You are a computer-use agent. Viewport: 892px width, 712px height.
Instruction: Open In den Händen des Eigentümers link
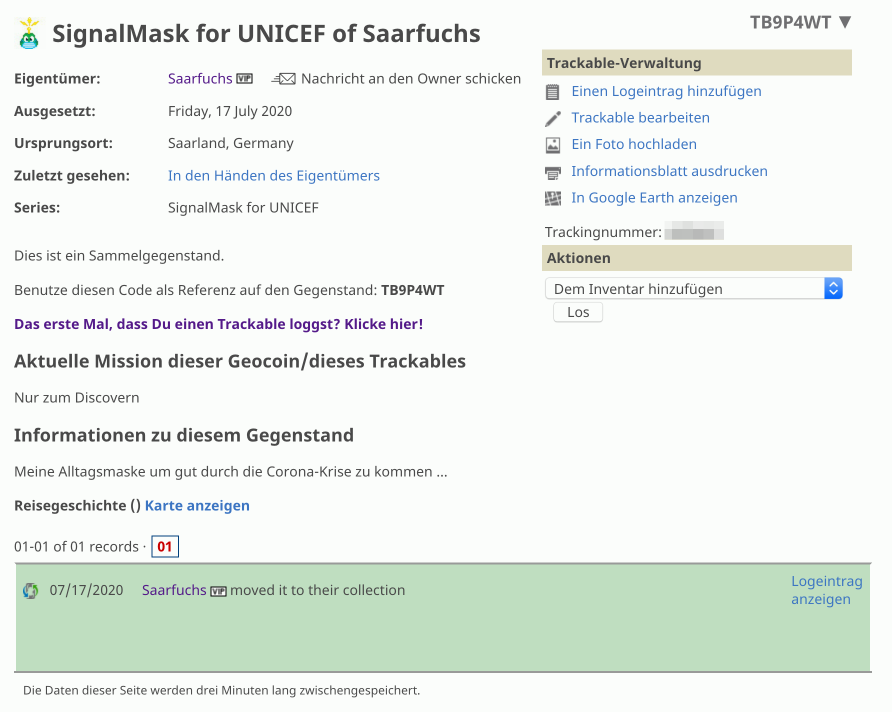(x=274, y=176)
